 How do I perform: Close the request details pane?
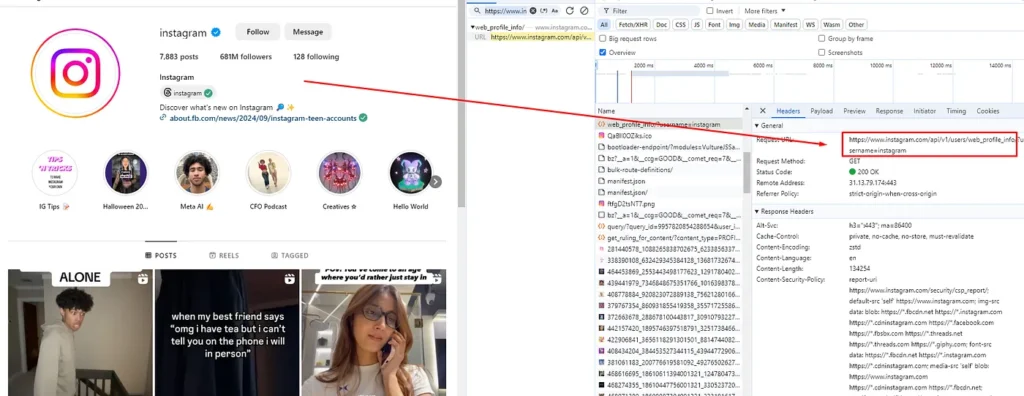(762, 111)
